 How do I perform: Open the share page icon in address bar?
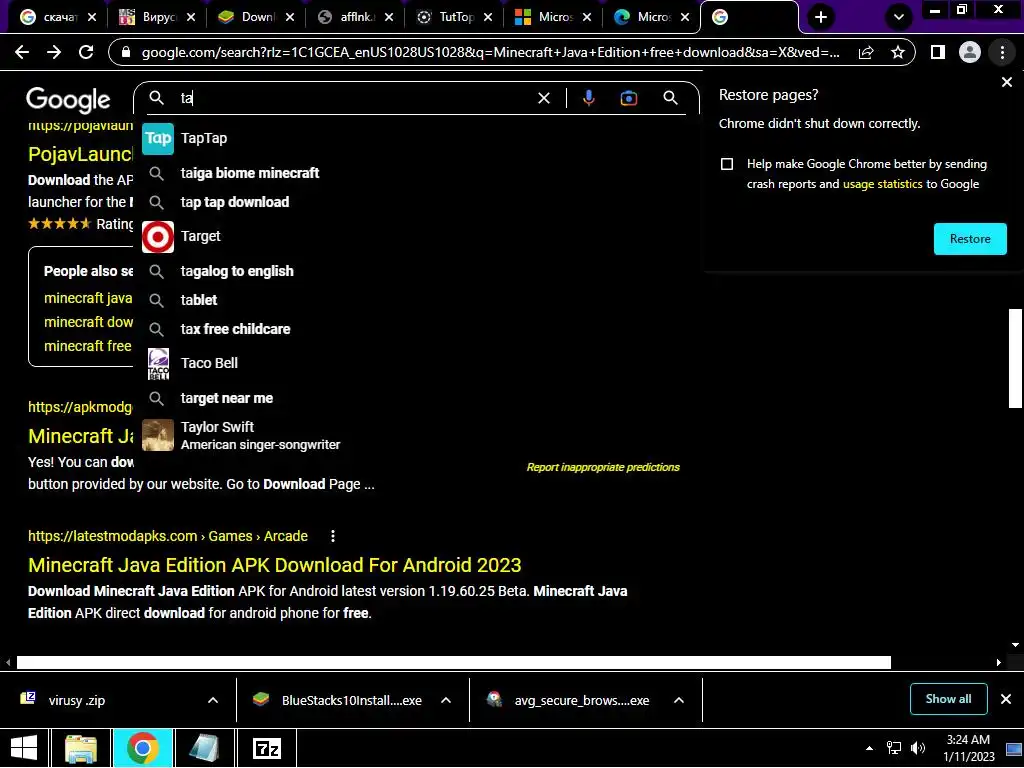coord(866,52)
